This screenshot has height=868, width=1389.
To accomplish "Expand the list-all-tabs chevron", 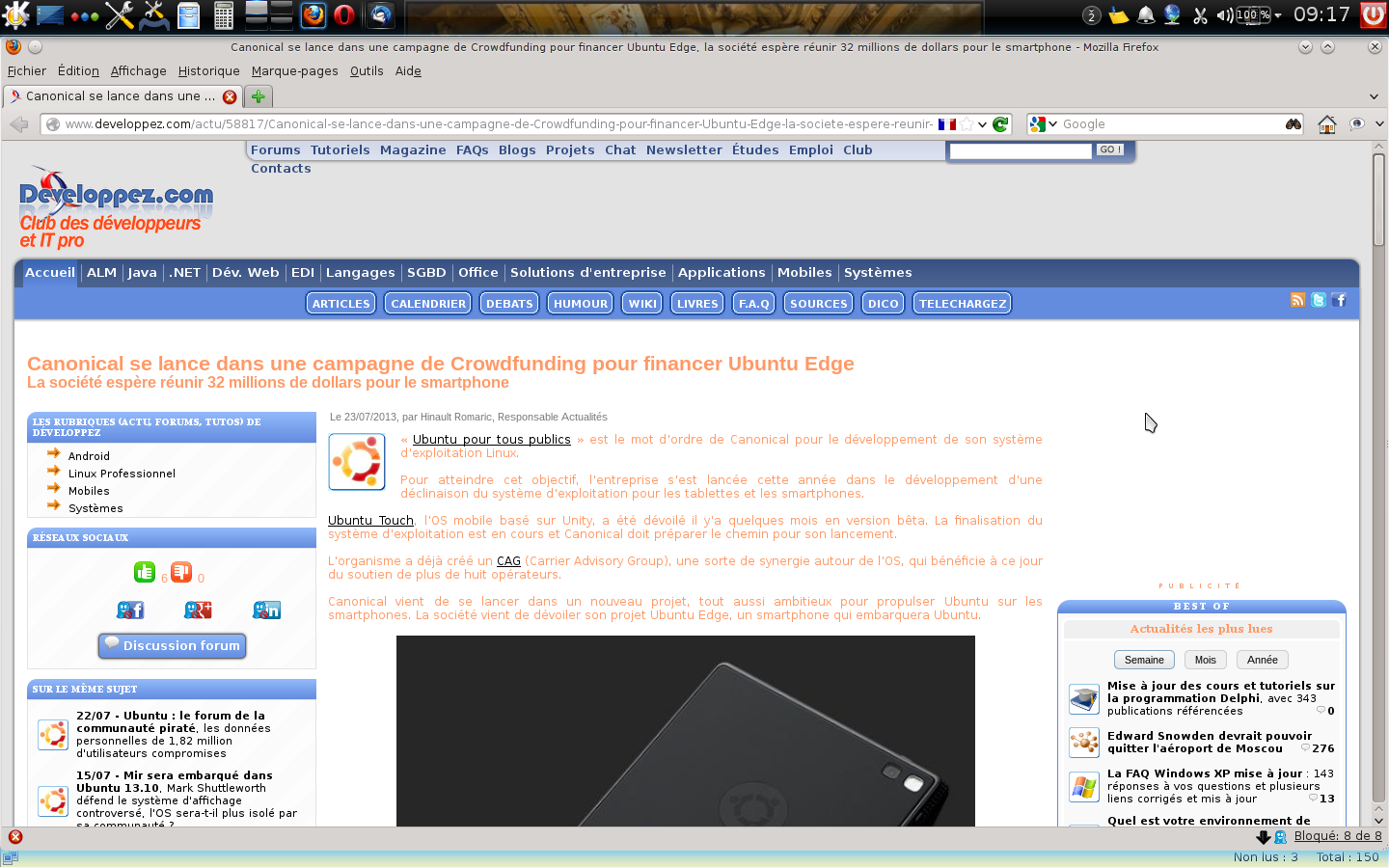I will (1374, 96).
